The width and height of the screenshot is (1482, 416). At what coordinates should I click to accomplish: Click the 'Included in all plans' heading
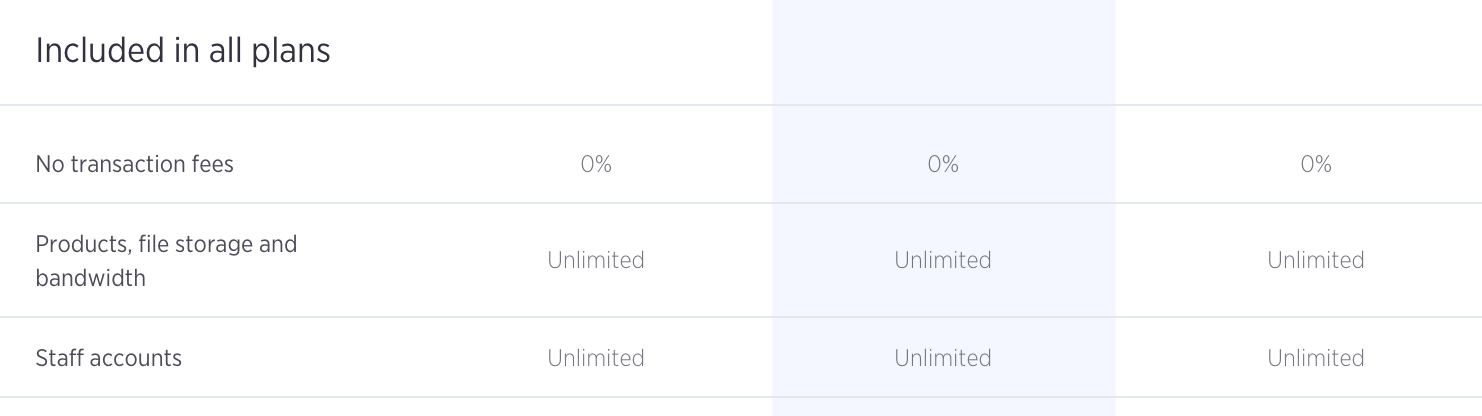click(183, 51)
